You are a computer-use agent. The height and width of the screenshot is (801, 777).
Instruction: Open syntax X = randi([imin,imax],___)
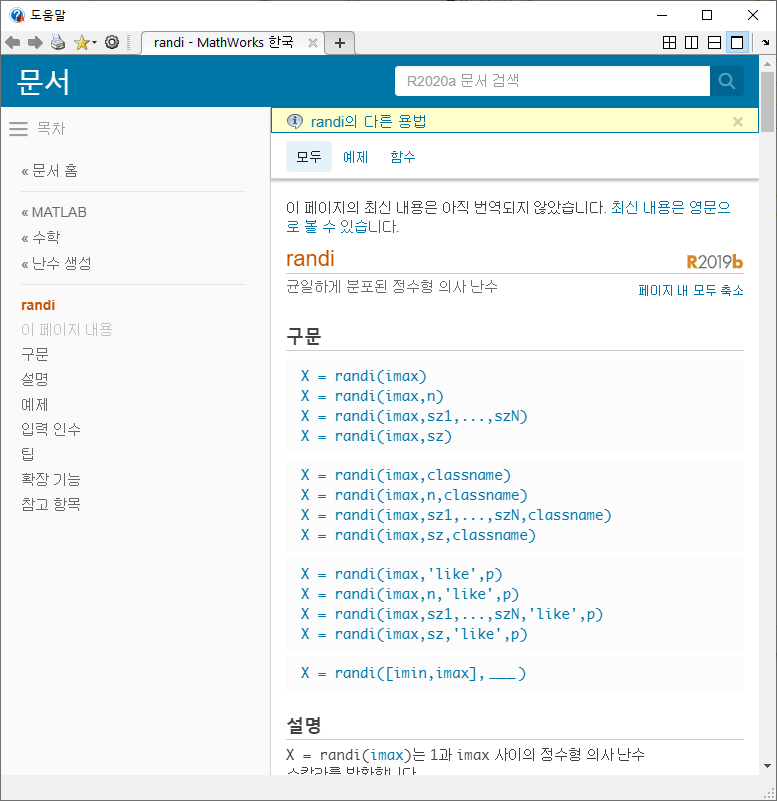pyautogui.click(x=413, y=674)
